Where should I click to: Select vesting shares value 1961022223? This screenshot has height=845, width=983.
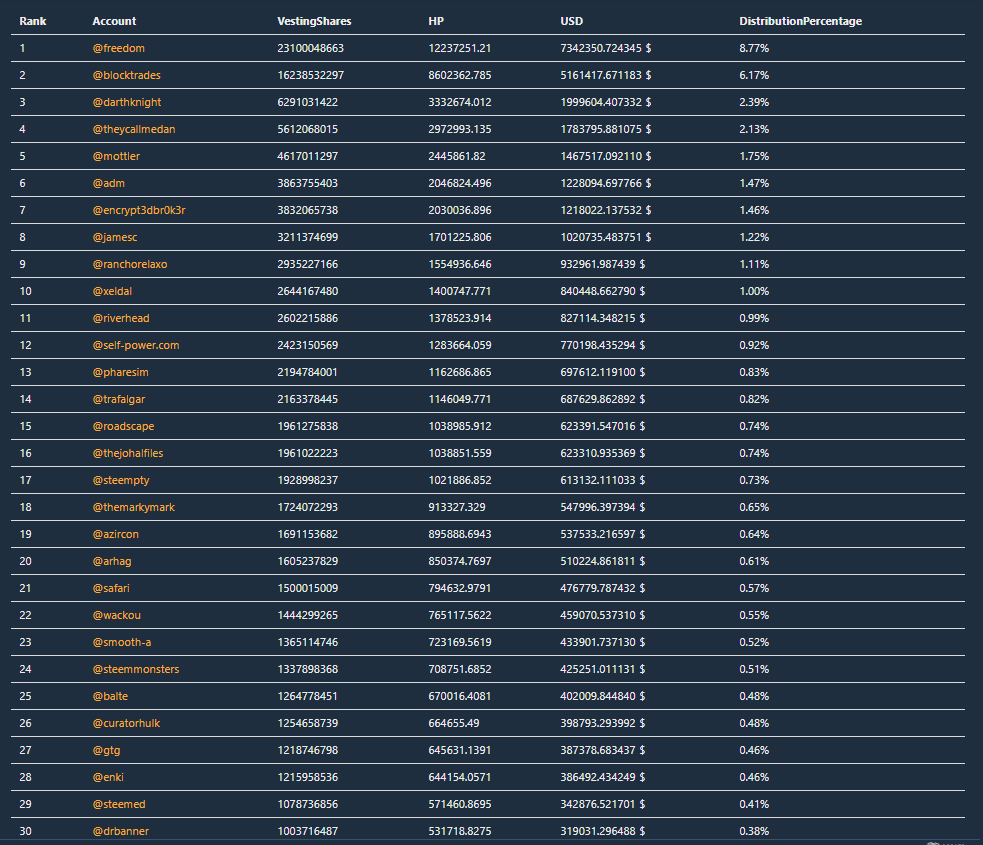click(x=308, y=453)
